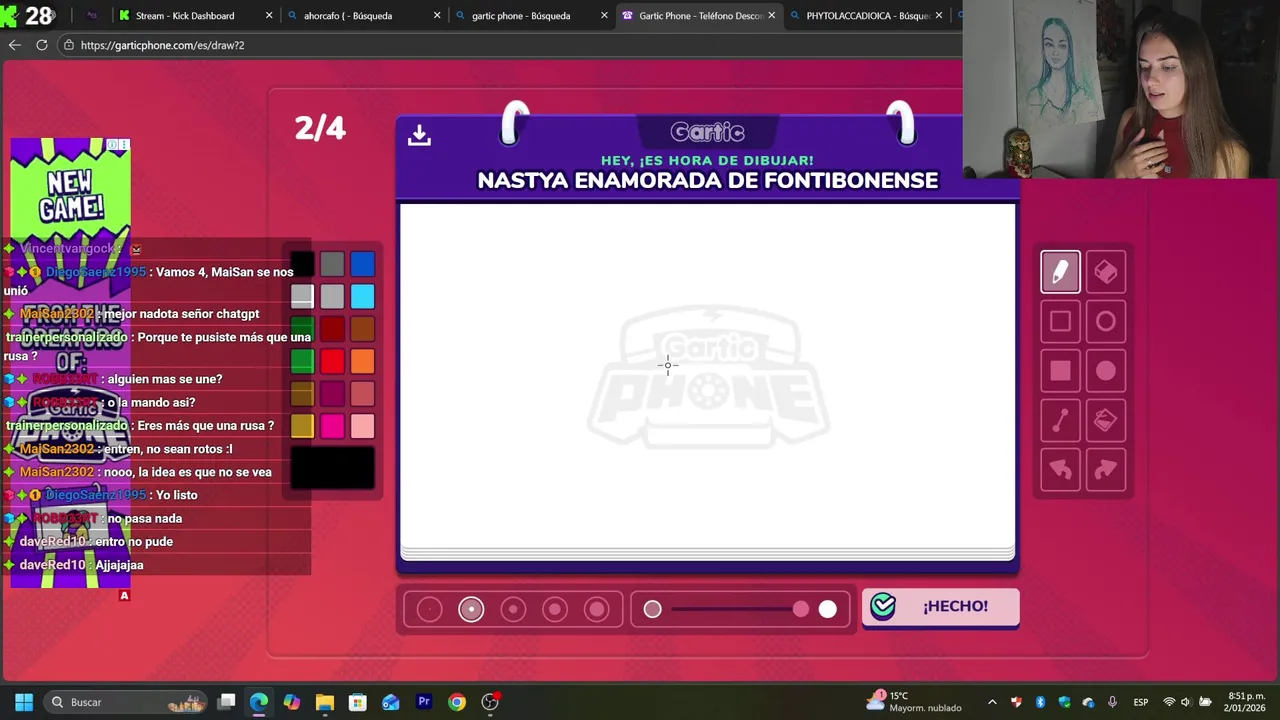Click the opacity slider handle
Viewport: 1280px width, 720px height.
pos(800,609)
